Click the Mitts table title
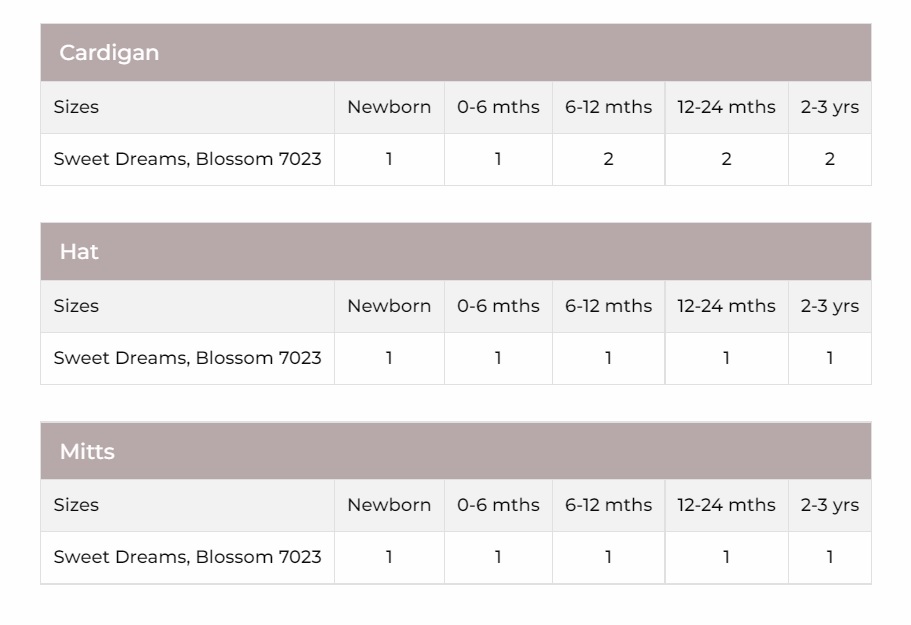Image resolution: width=911 pixels, height=625 pixels. click(87, 452)
